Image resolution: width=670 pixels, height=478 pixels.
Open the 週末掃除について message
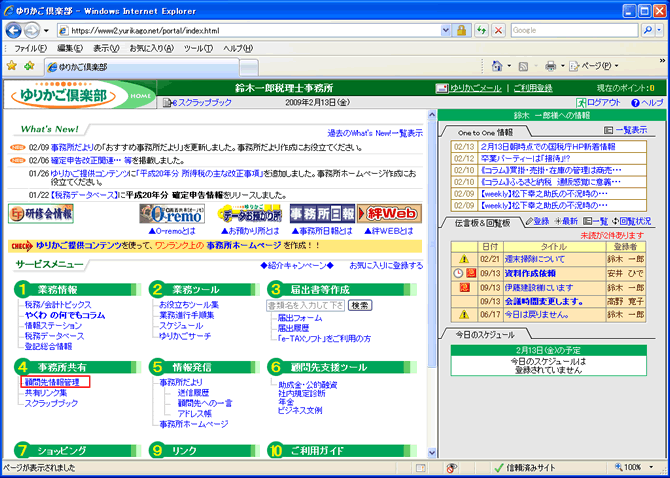coord(535,259)
